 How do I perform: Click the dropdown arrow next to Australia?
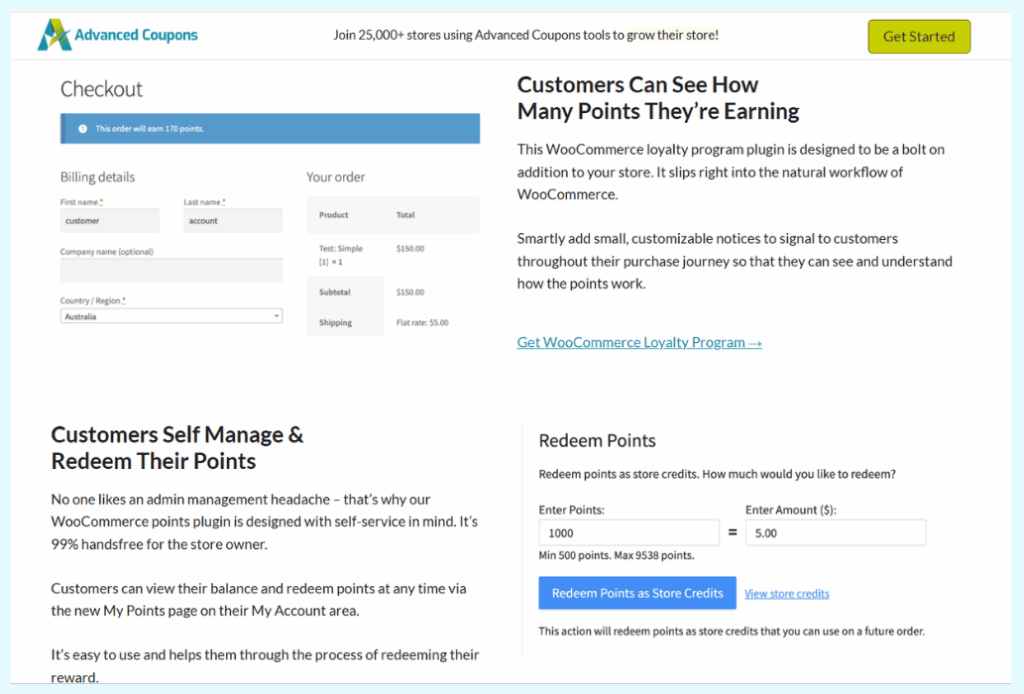pyautogui.click(x=277, y=315)
